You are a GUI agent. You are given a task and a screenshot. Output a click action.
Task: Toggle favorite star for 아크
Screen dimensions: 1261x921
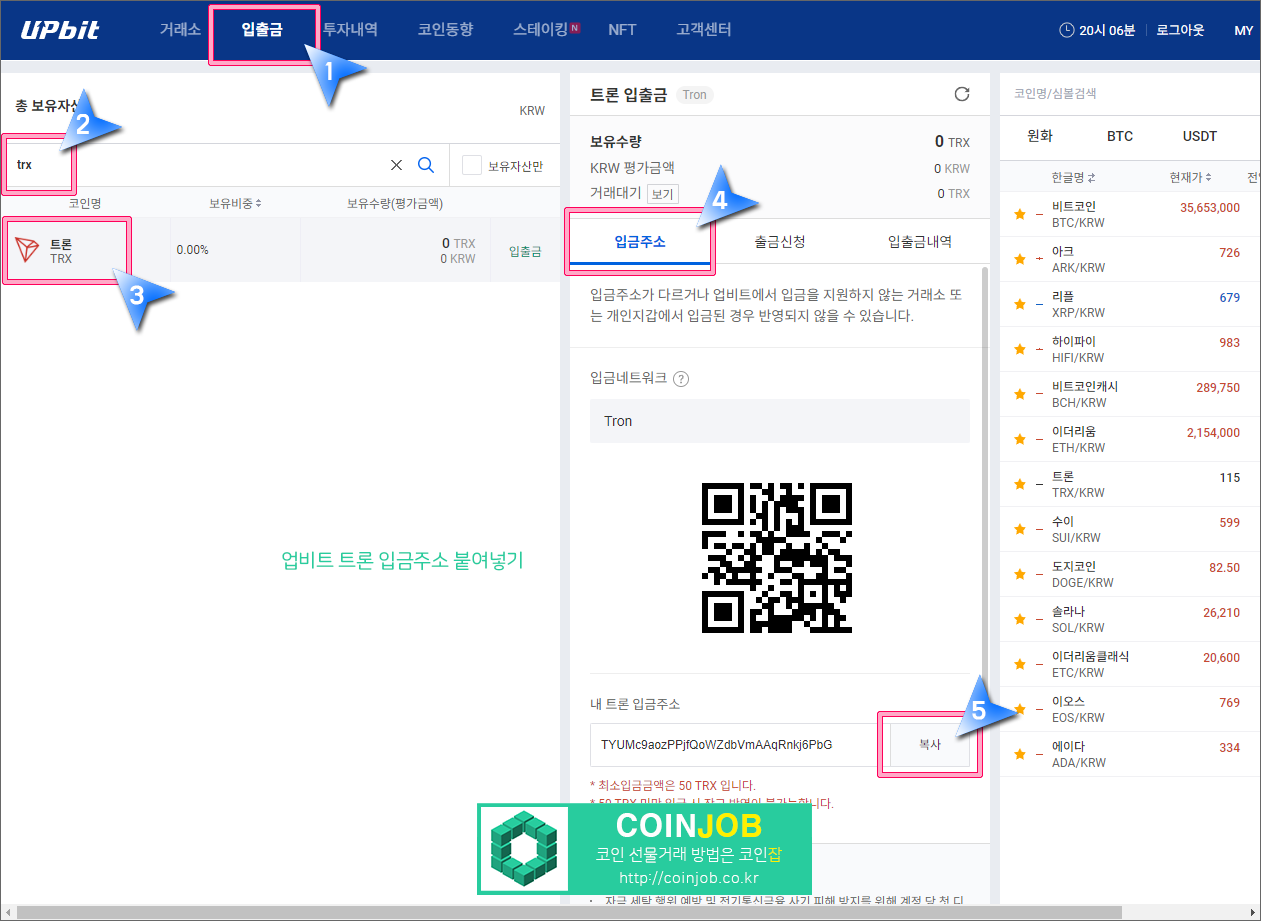pos(1020,259)
